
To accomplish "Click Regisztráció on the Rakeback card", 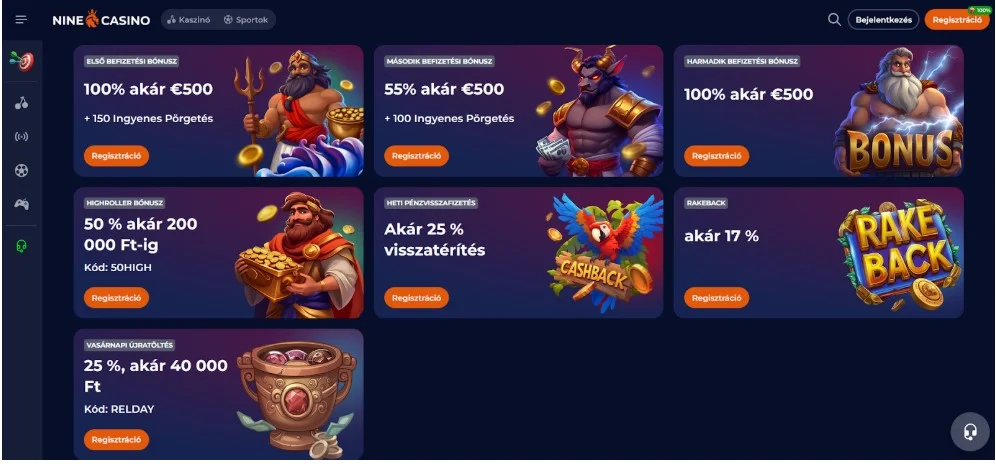I will click(717, 297).
